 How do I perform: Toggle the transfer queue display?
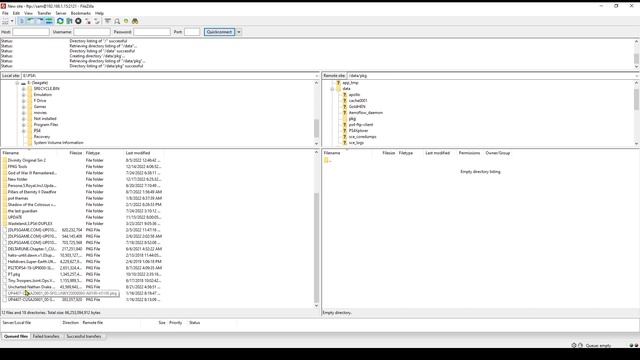[49, 21]
